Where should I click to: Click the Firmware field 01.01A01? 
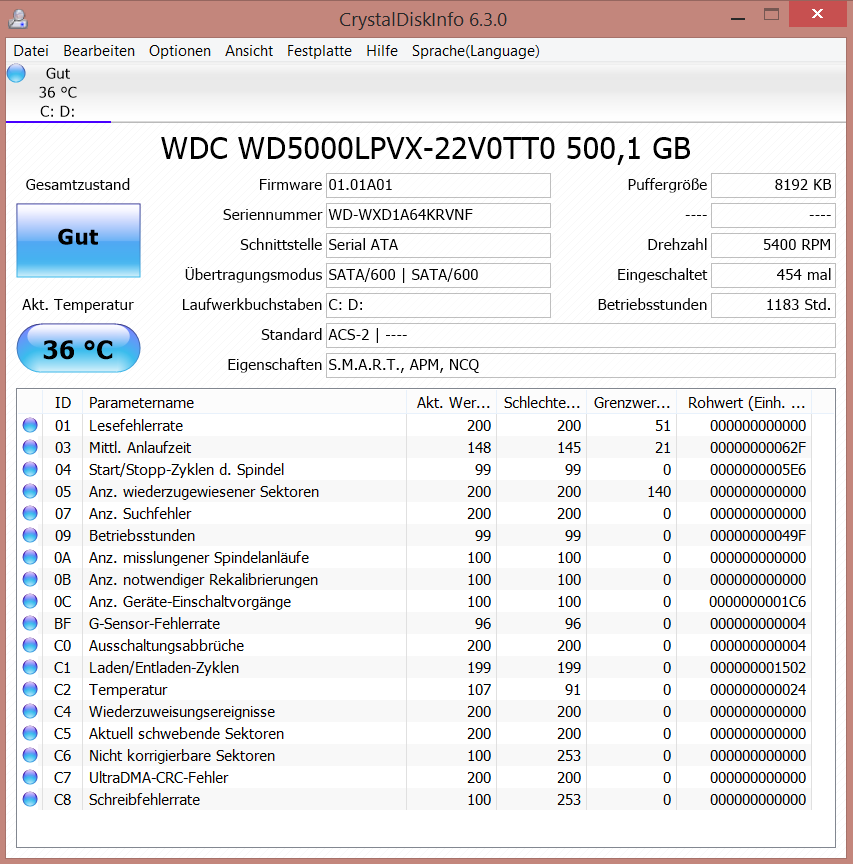[x=438, y=185]
